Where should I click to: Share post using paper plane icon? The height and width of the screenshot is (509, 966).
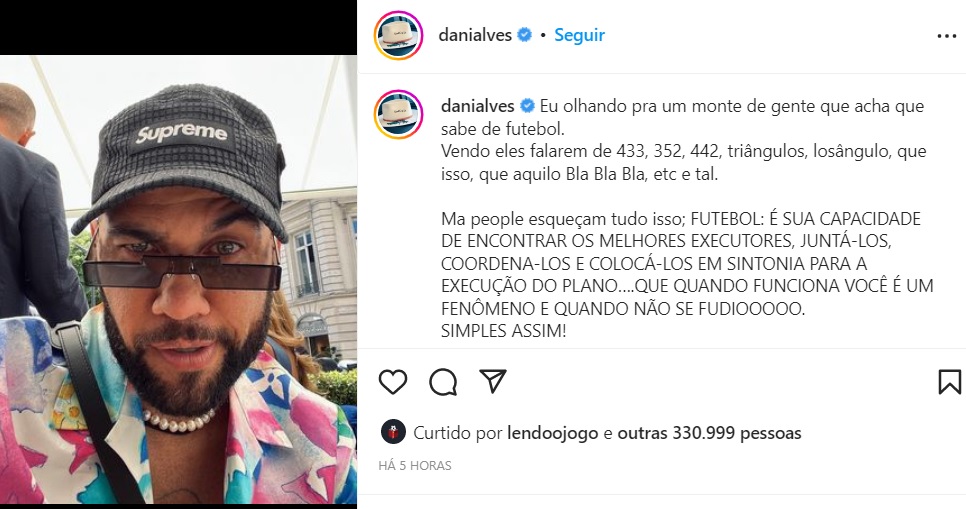[x=493, y=381]
